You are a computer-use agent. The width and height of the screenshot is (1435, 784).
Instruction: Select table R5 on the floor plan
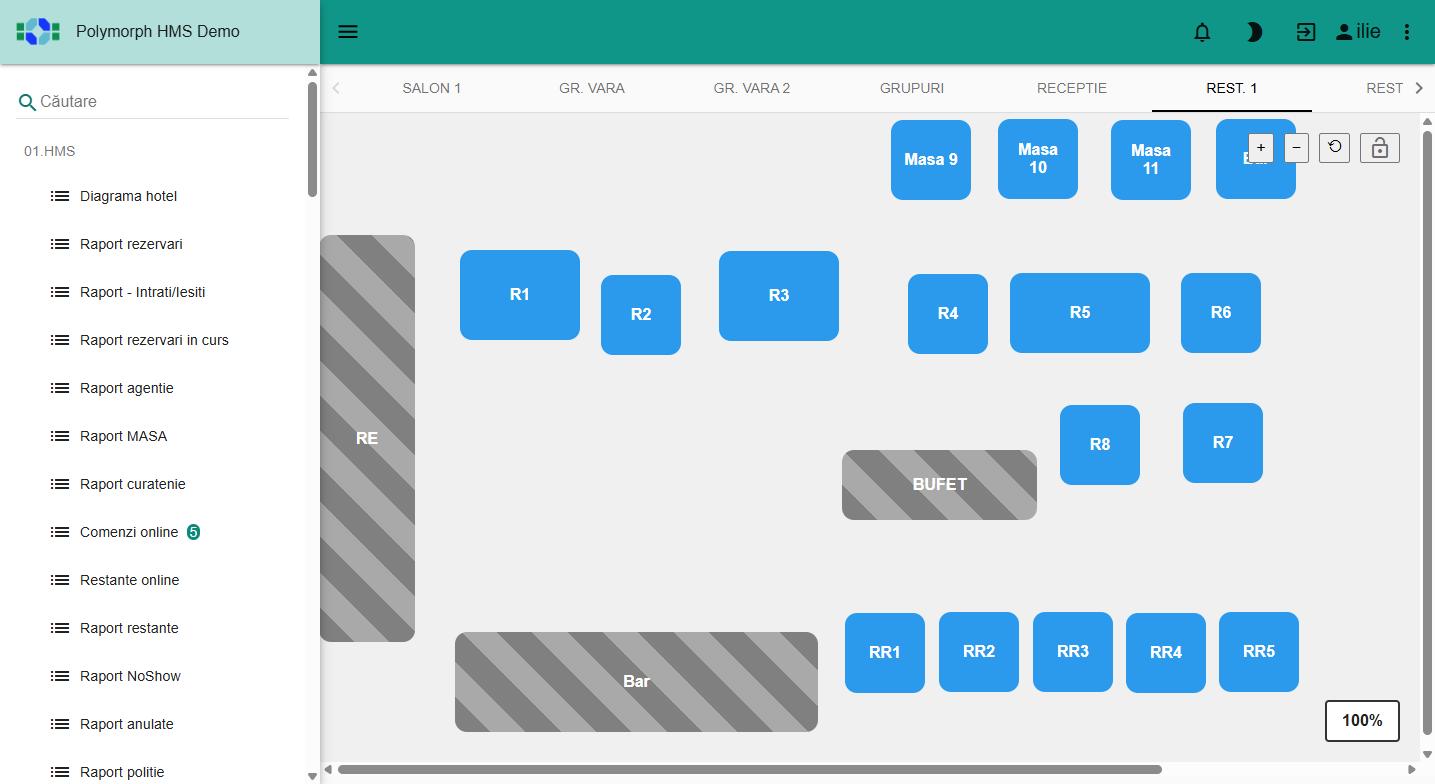[1080, 313]
